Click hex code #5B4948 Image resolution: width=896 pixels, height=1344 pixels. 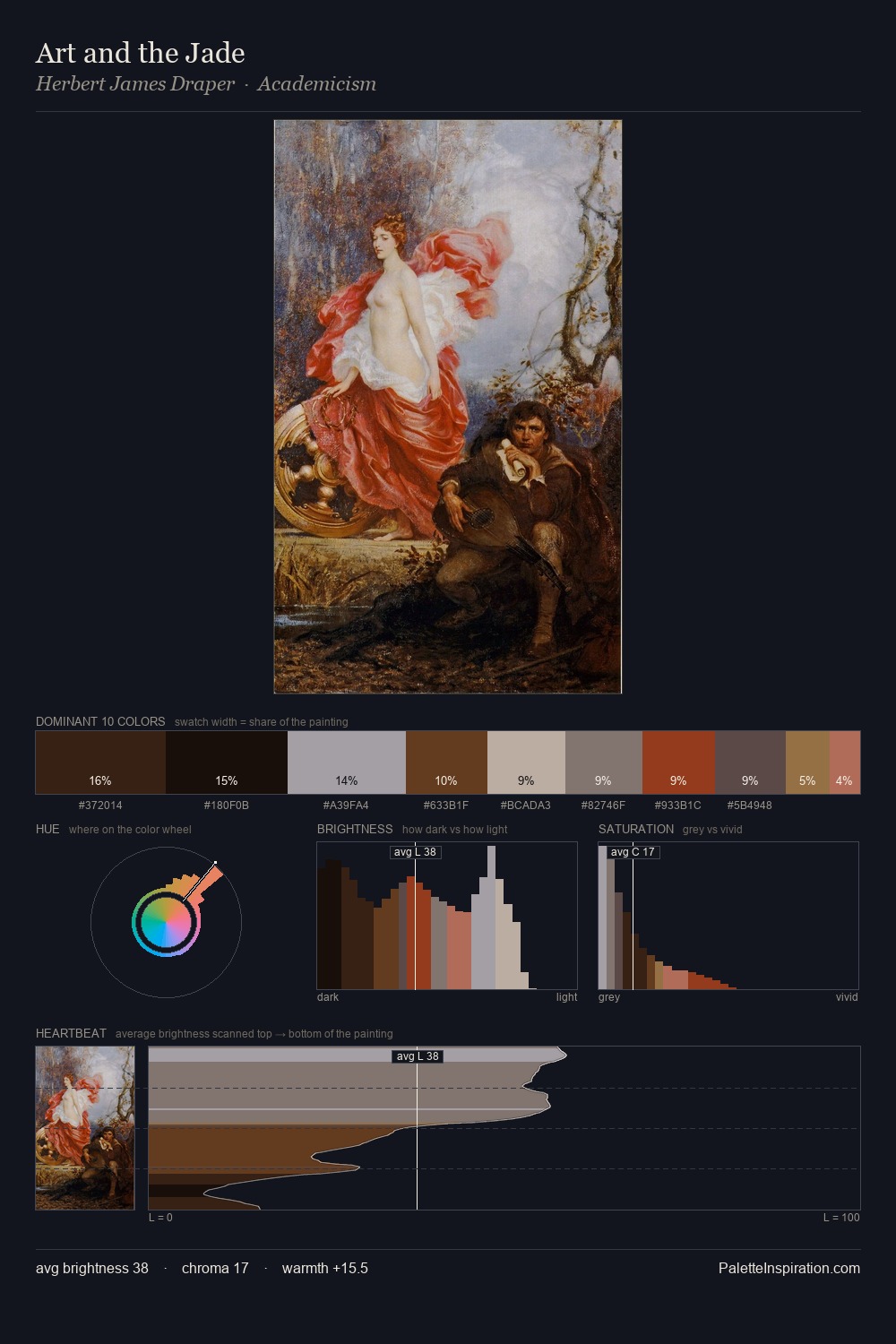(x=750, y=806)
